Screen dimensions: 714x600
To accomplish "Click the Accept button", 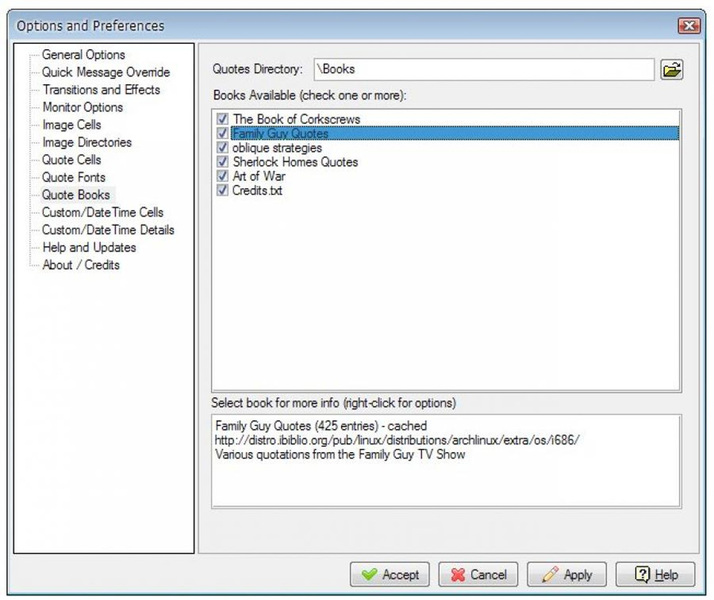I will click(x=390, y=575).
